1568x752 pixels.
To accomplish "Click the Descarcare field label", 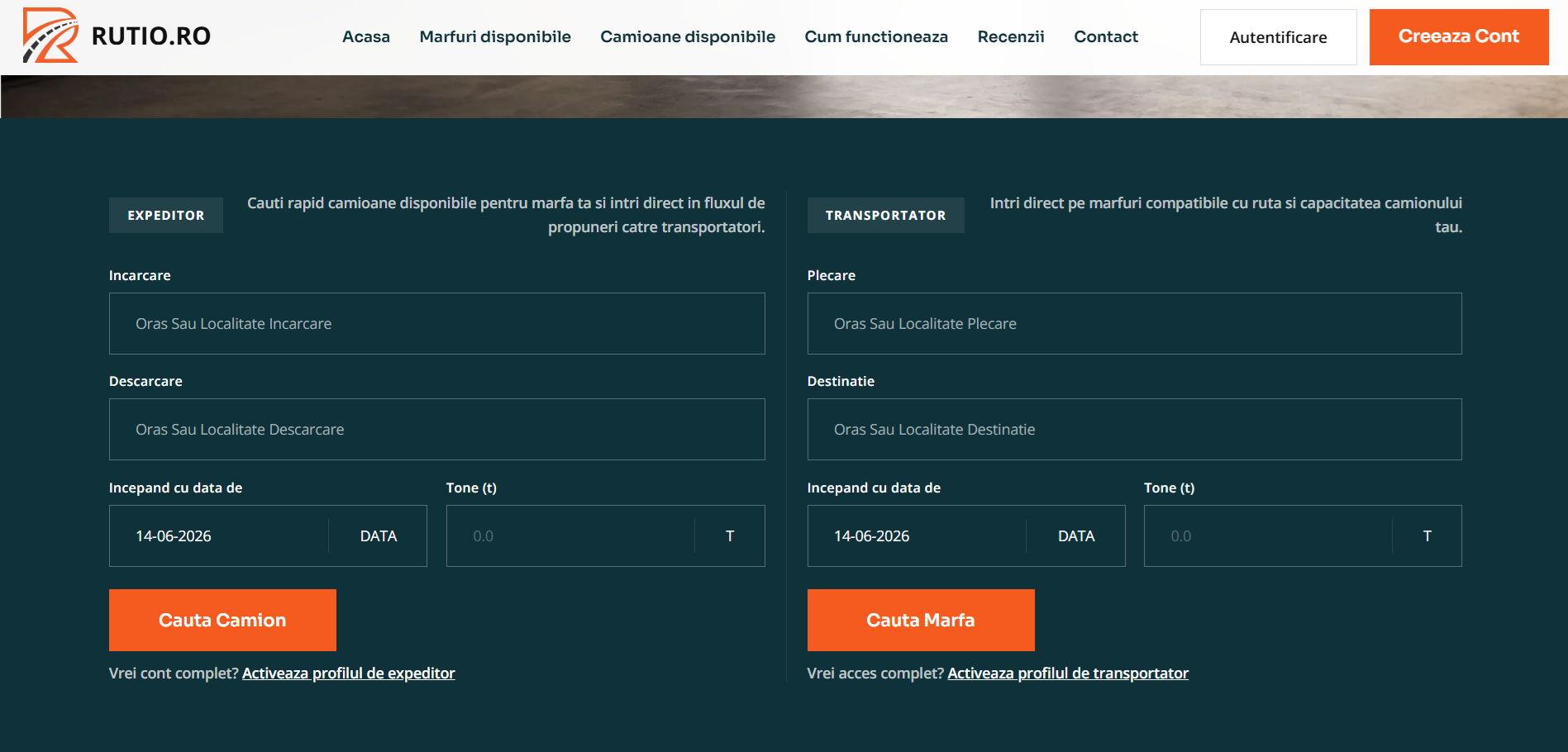I will pyautogui.click(x=145, y=381).
